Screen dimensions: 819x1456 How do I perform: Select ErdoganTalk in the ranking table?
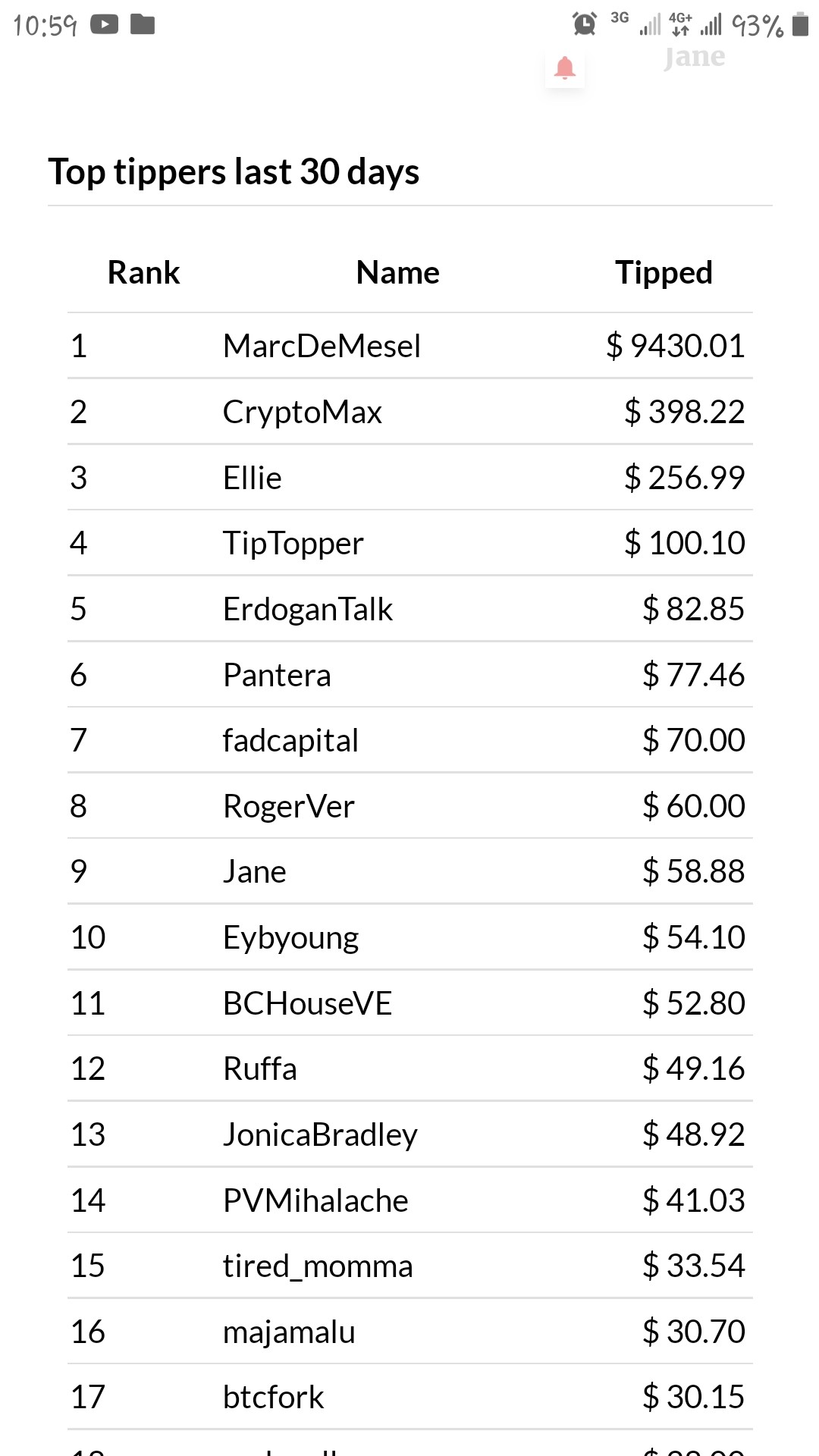(x=308, y=610)
